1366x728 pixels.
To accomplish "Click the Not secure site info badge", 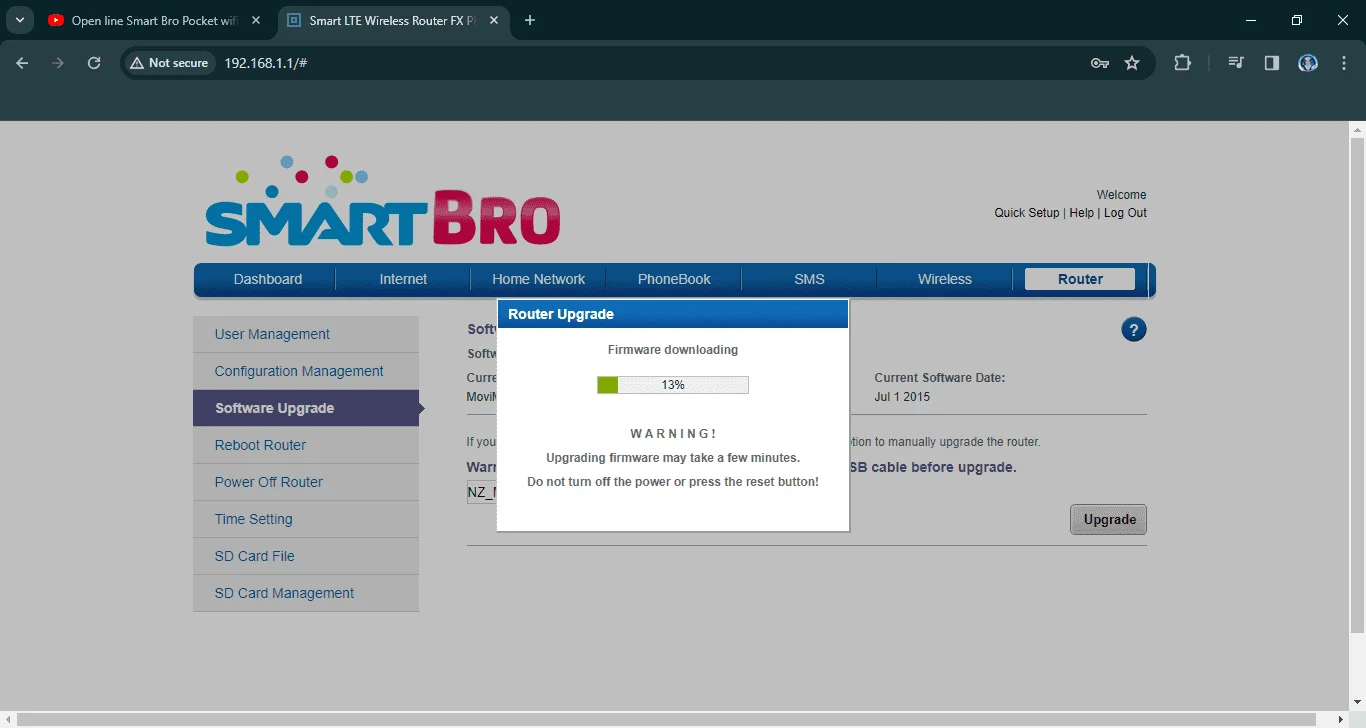I will 169,63.
